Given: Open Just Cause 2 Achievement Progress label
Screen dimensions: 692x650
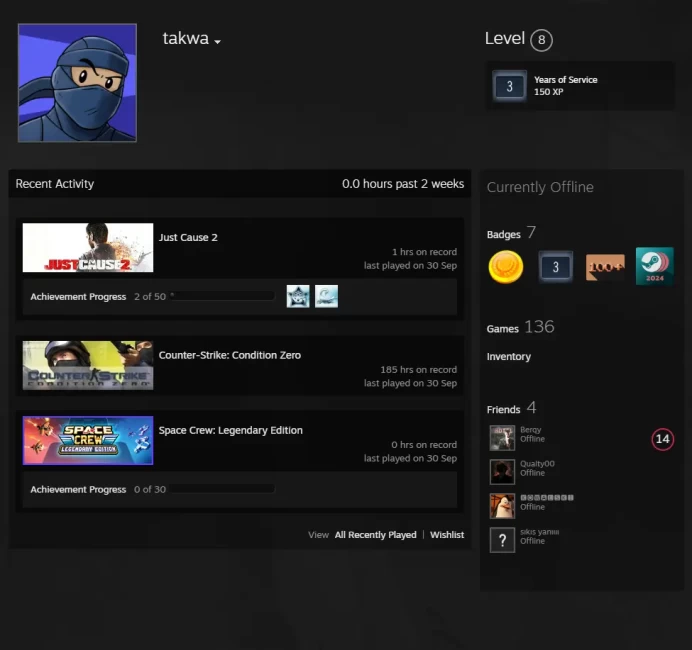Looking at the screenshot, I should click(x=78, y=297).
